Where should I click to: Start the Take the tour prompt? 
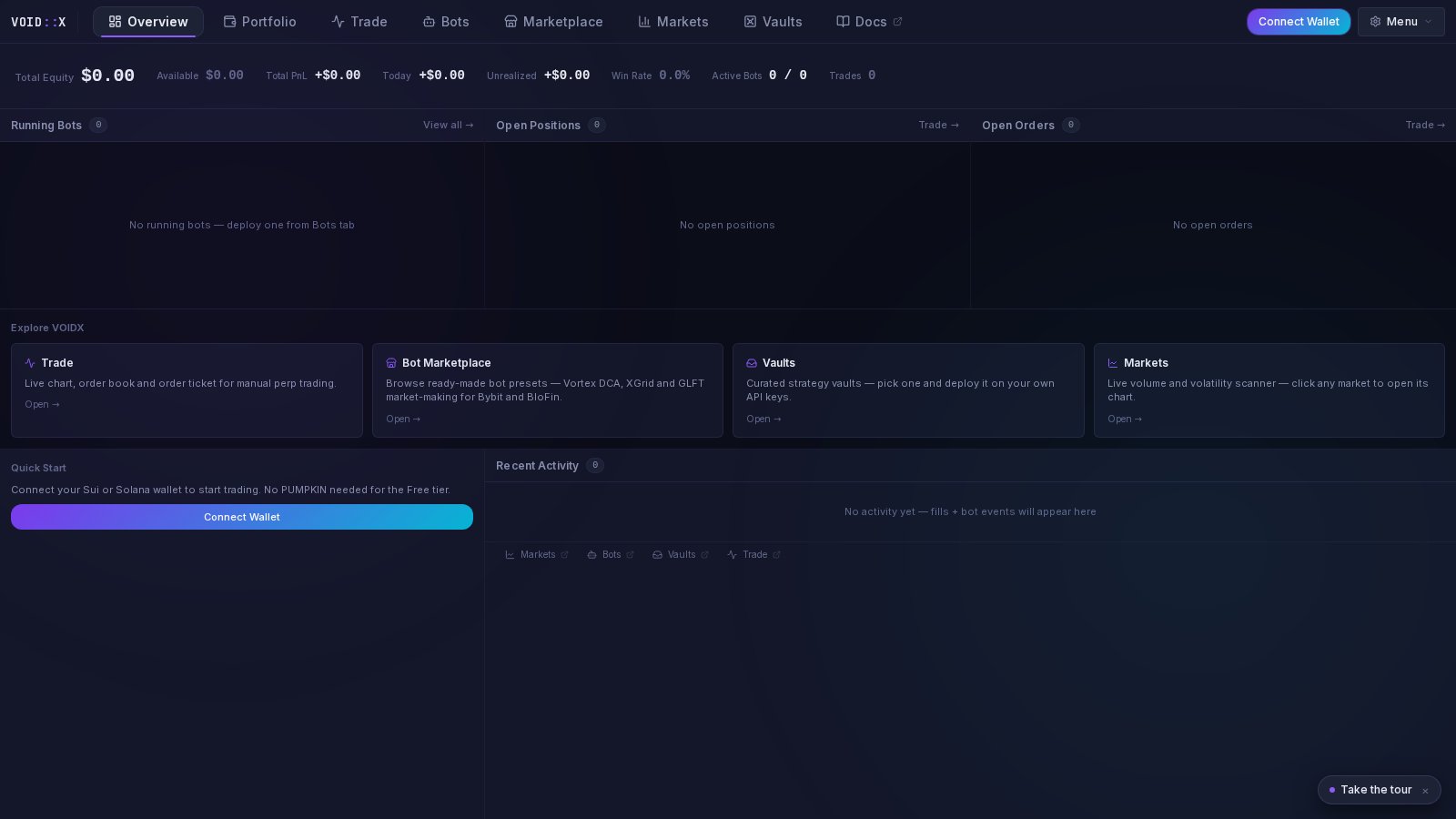(1375, 790)
